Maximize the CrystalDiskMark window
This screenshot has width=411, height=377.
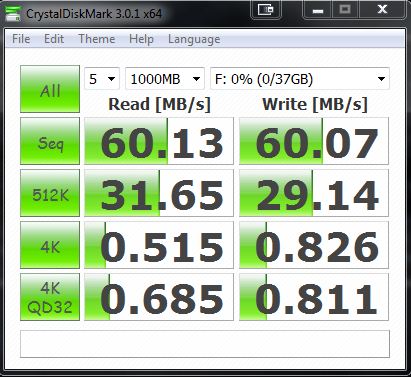click(345, 9)
